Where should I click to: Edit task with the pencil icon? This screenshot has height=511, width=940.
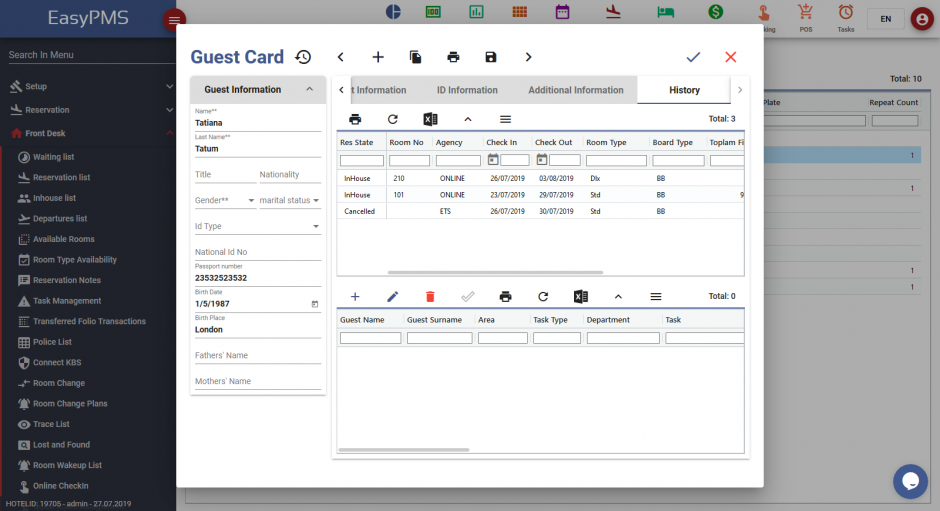(392, 297)
